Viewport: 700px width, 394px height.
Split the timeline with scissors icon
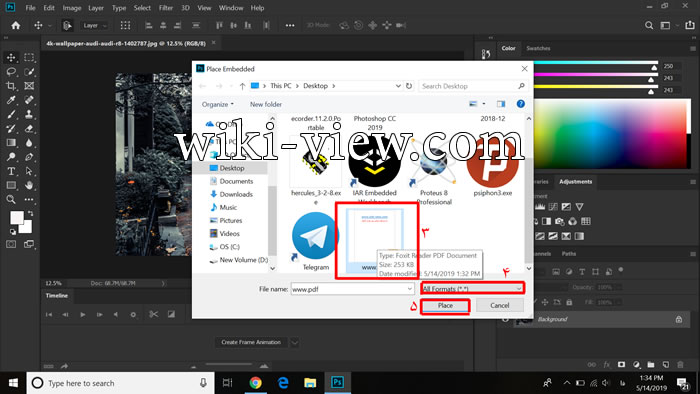(x=154, y=315)
